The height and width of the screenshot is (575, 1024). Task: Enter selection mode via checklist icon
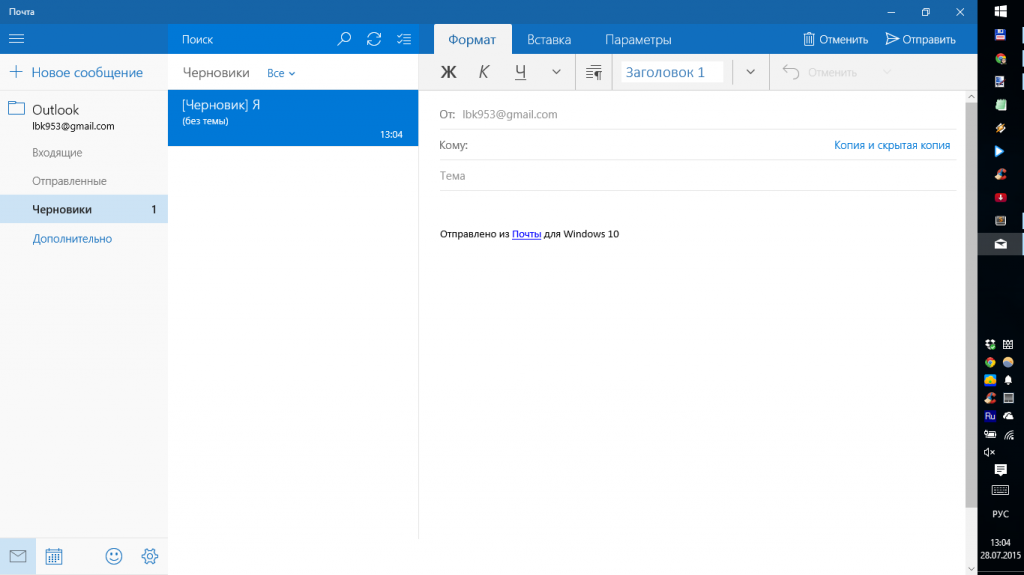coord(403,39)
